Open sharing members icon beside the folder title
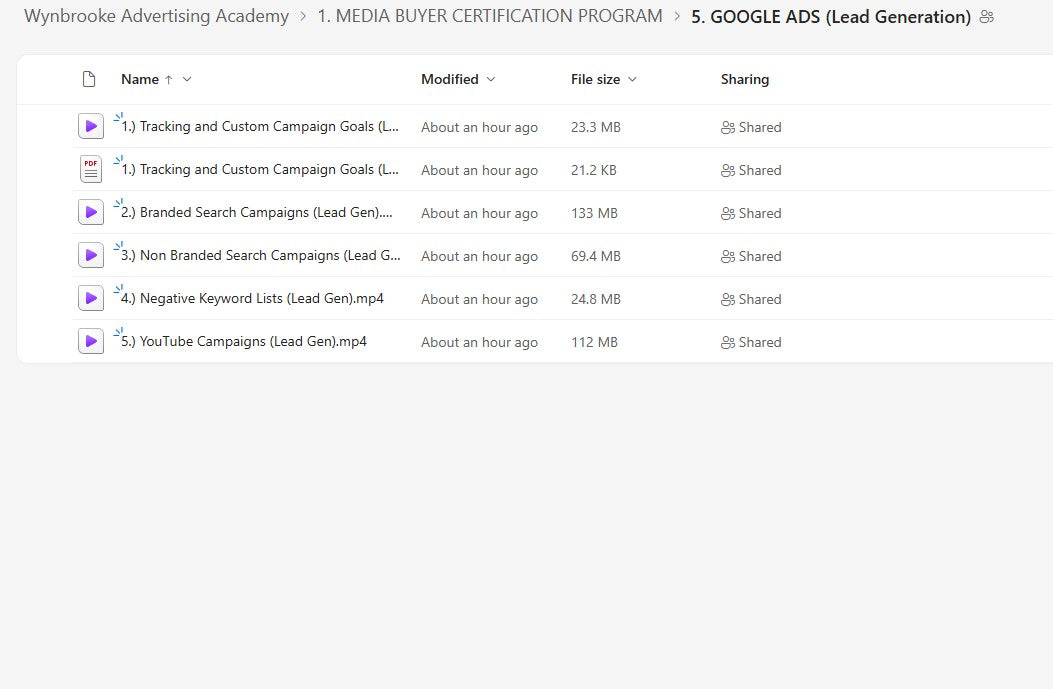 pos(986,17)
